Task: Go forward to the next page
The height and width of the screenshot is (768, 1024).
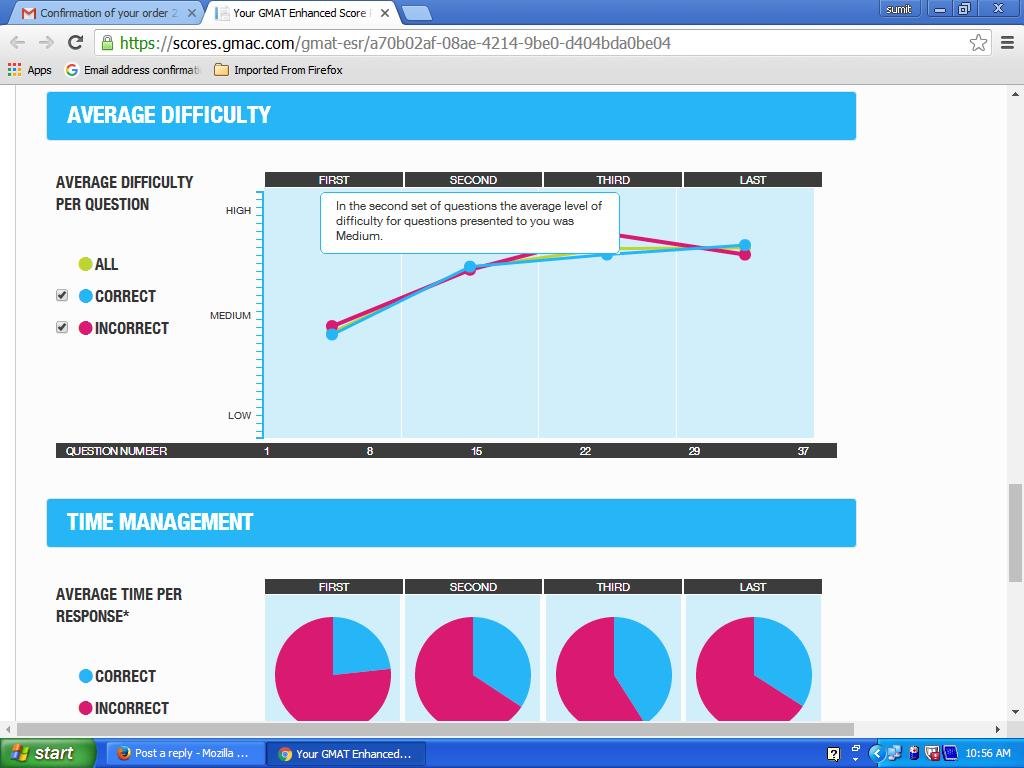Action: [x=46, y=42]
